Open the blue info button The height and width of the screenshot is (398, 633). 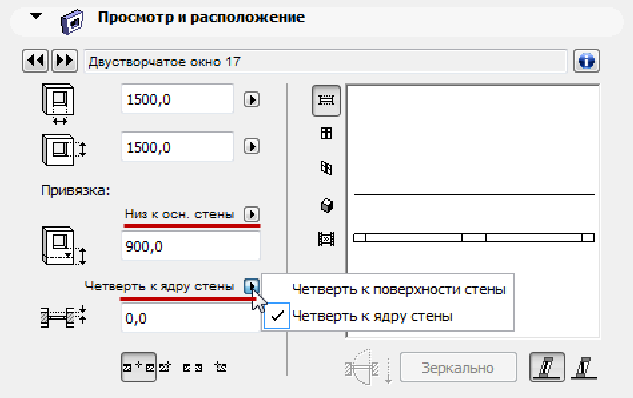pyautogui.click(x=587, y=61)
